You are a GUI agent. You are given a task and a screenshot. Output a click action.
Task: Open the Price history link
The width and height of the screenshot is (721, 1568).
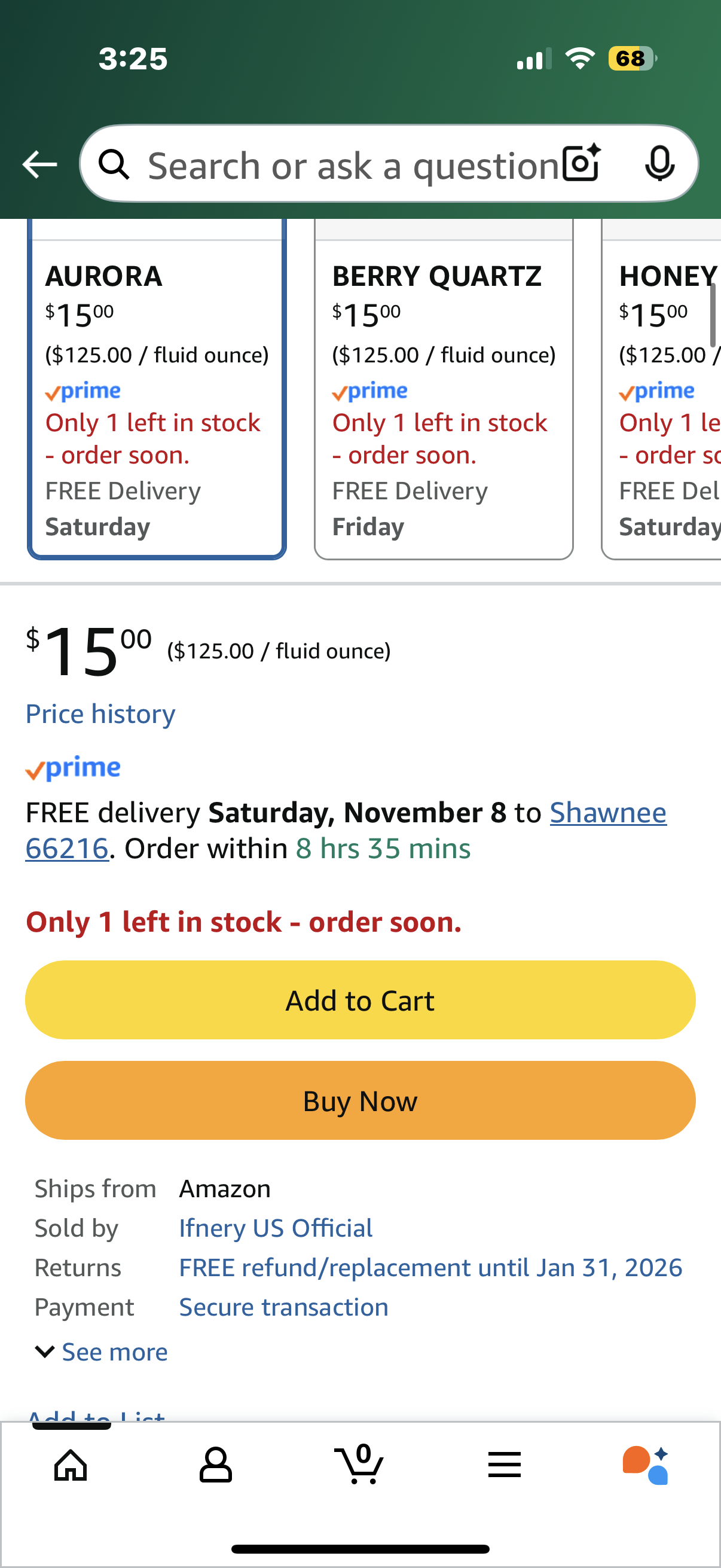100,713
